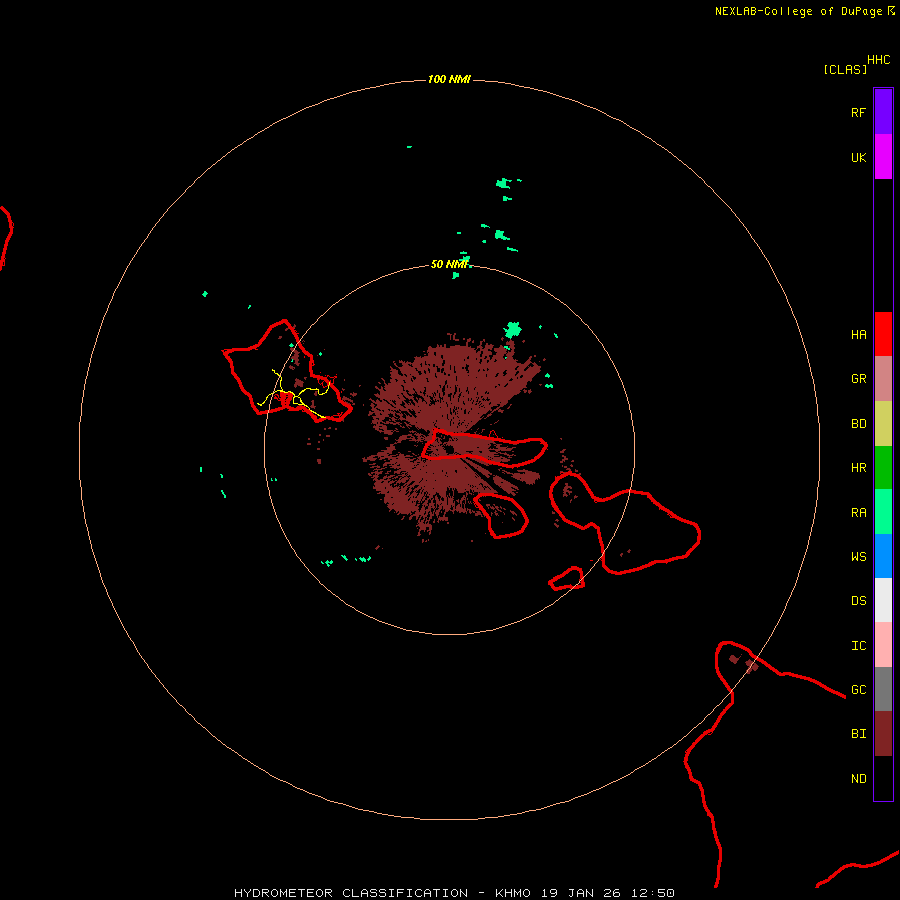Select the GR pink-brown legend swatch
900x900 pixels.
883,379
